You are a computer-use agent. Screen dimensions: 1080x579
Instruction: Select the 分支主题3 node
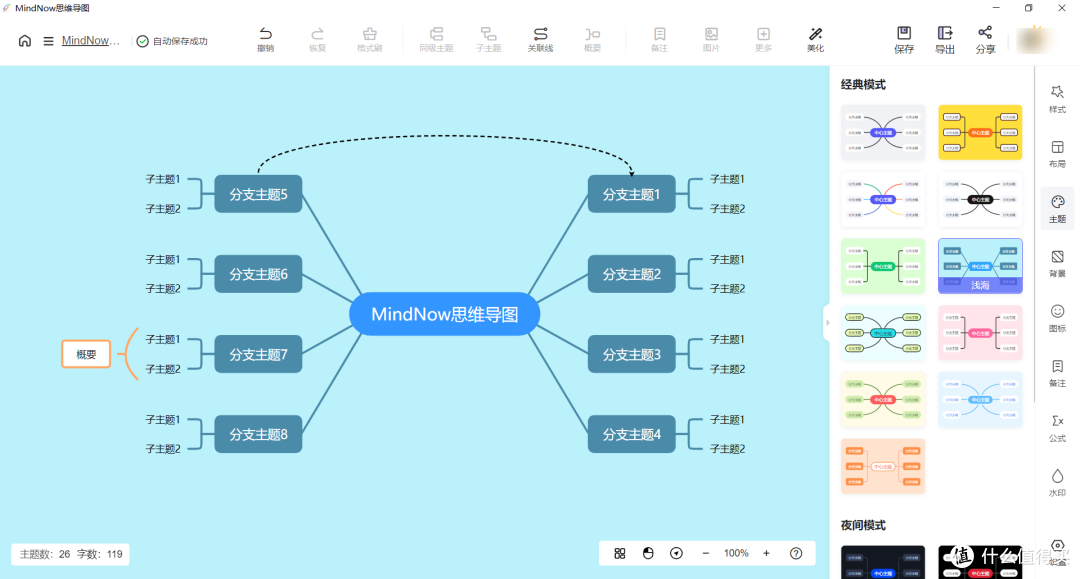click(x=632, y=355)
